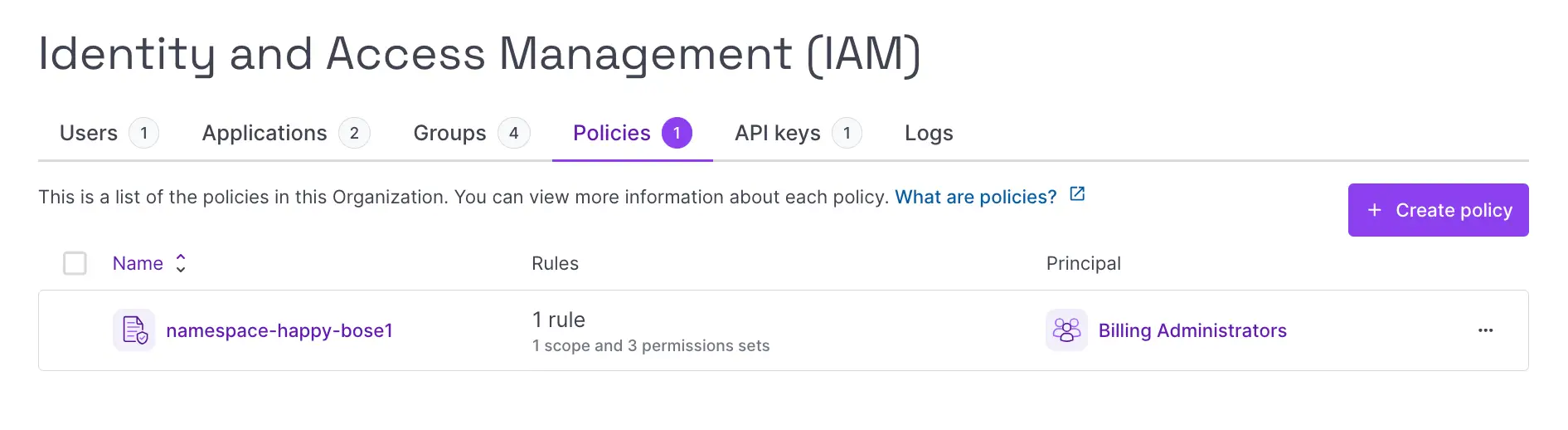1568x430 pixels.
Task: Toggle sort arrows next to Name column
Action: (x=181, y=263)
